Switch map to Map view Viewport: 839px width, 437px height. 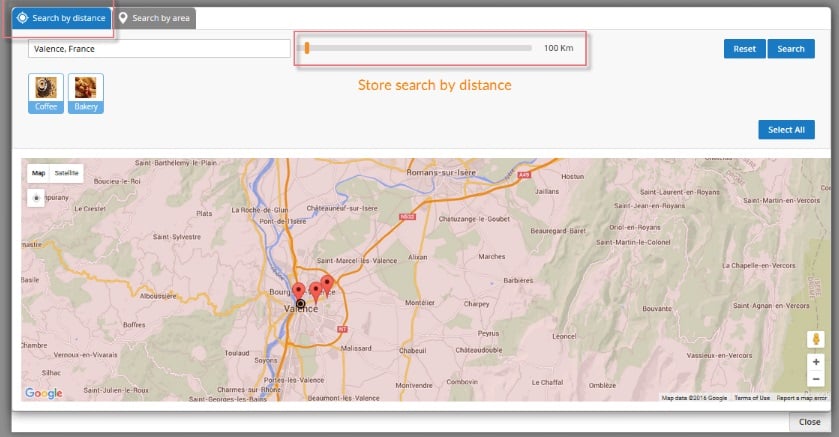(x=39, y=173)
